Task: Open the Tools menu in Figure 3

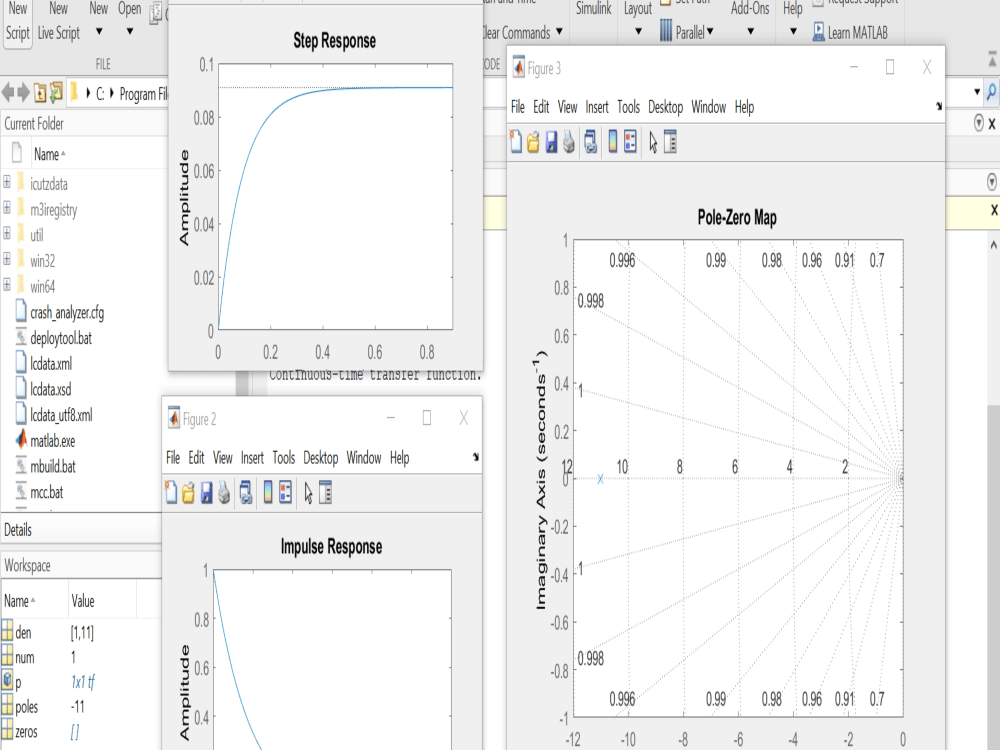Action: point(628,107)
